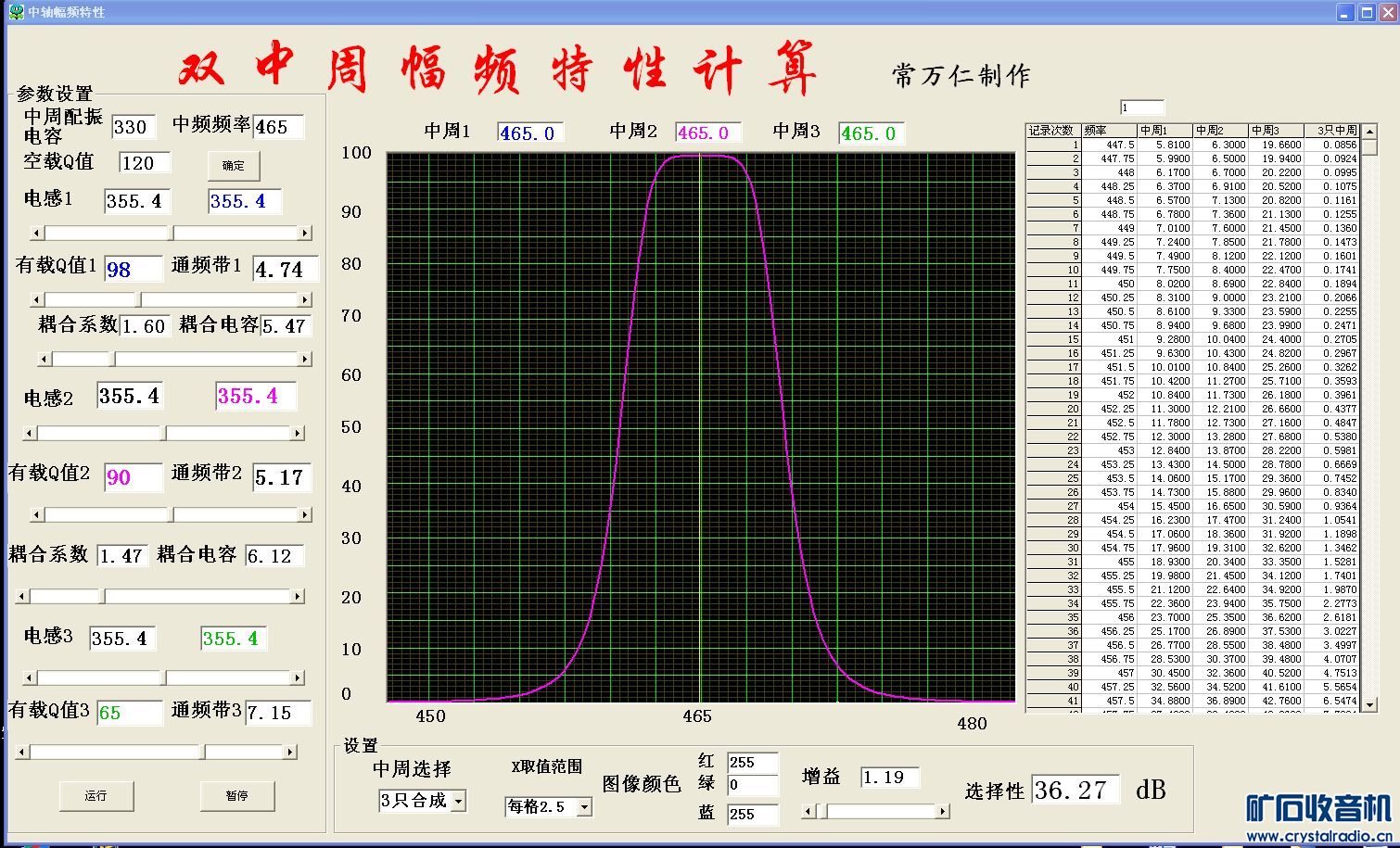Click the data table scrollbar up arrow
Image resolution: width=1400 pixels, height=848 pixels.
1370,131
